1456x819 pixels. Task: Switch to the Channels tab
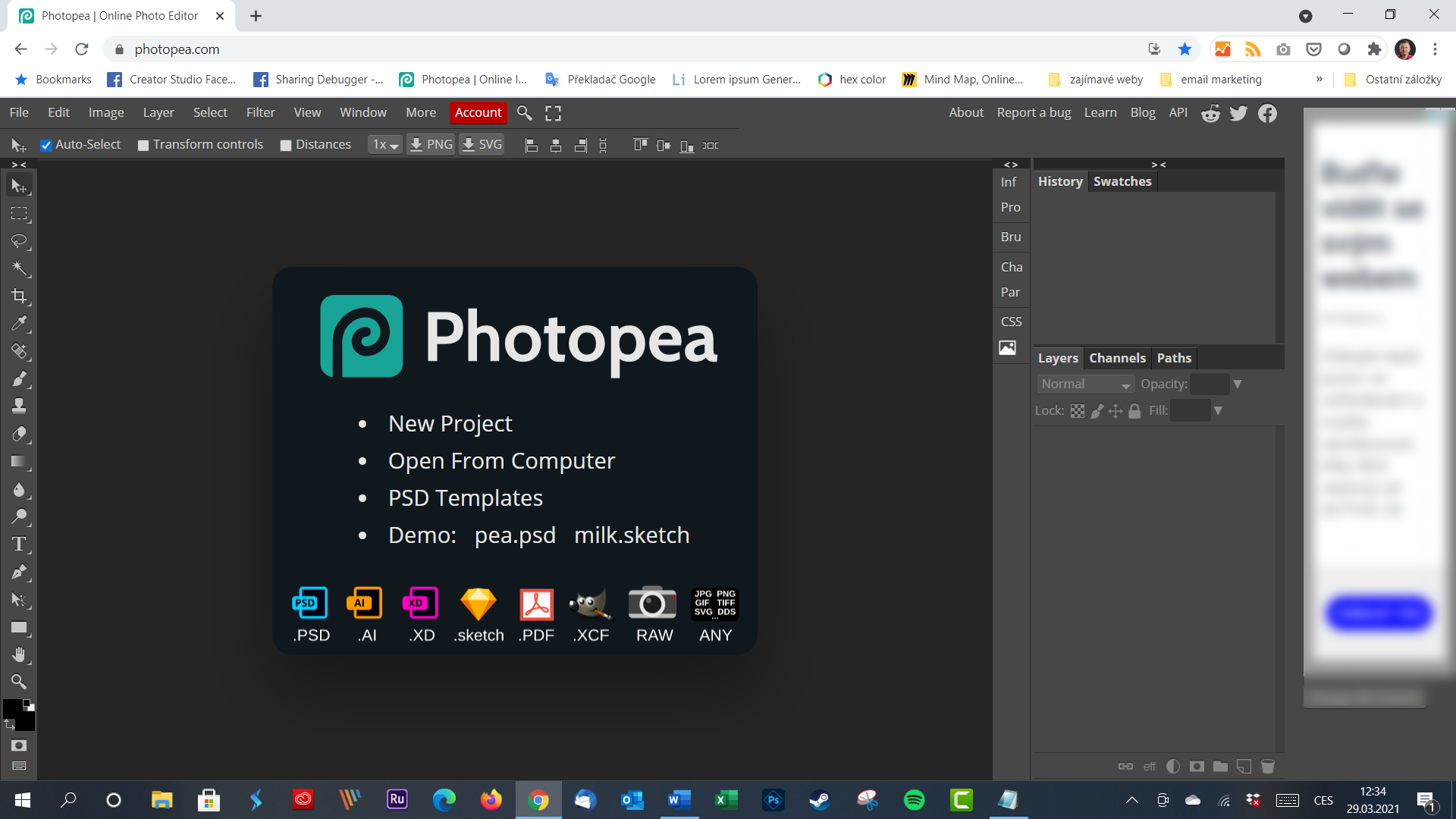coord(1117,358)
